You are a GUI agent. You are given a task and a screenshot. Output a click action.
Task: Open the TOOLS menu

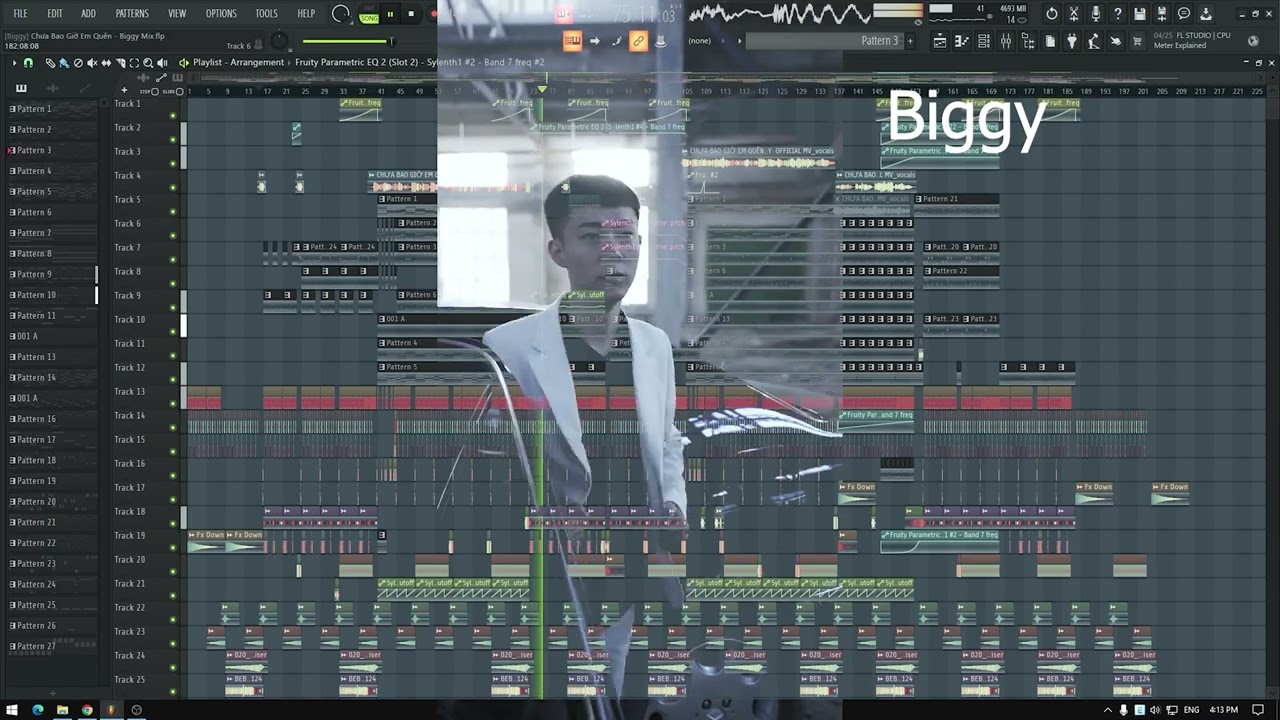[x=266, y=14]
